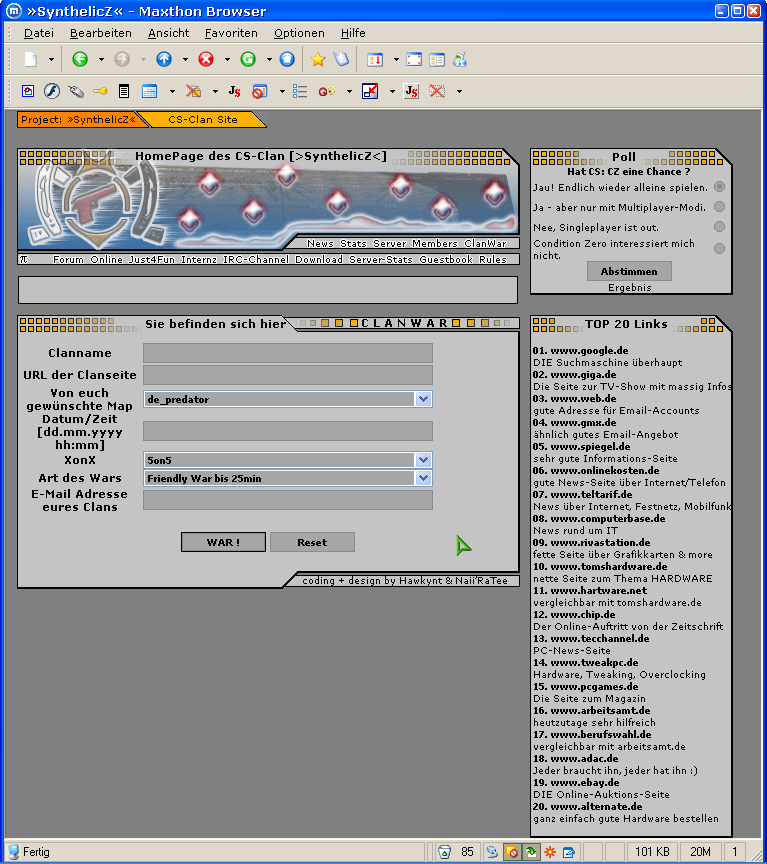This screenshot has height=864, width=767.
Task: Go to the home page icon
Action: 287,60
